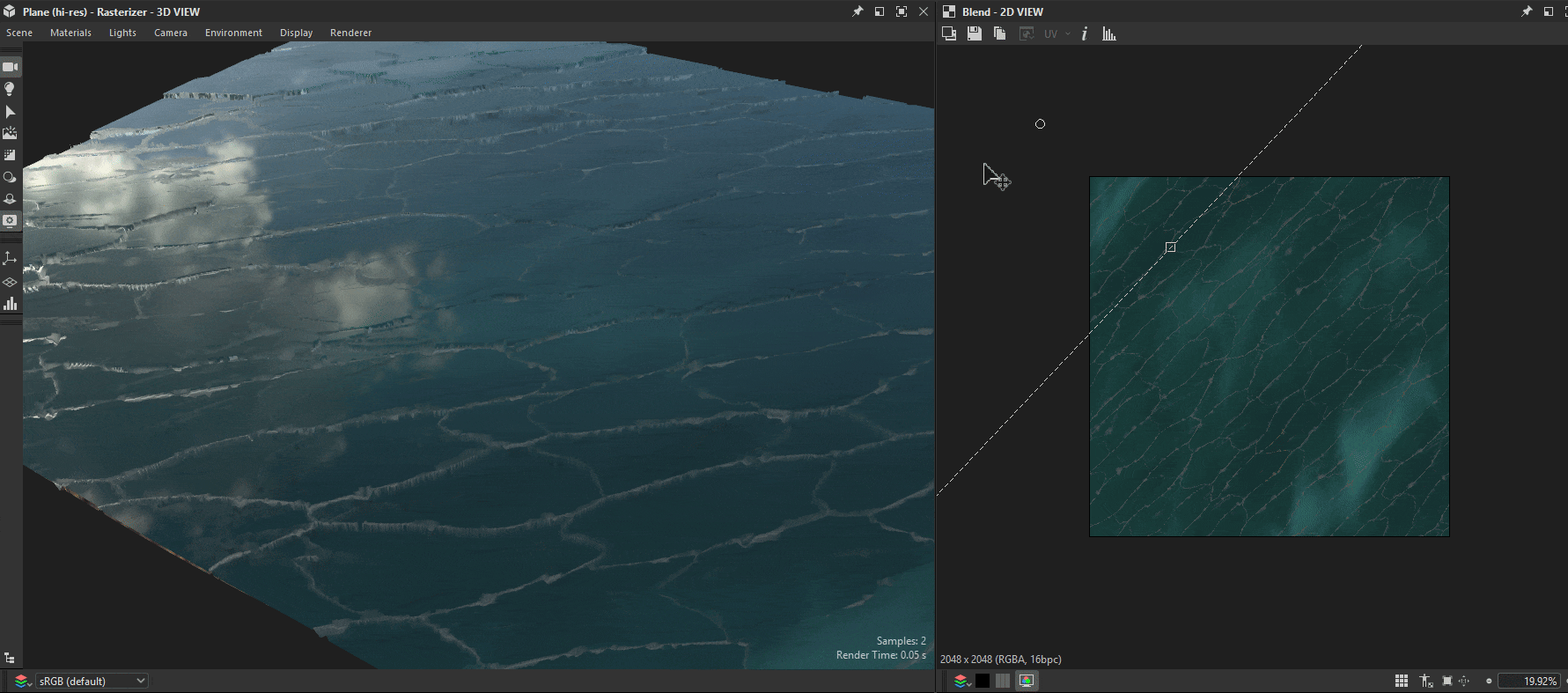Copy 2D view image to clipboard
Viewport: 1568px width, 693px height.
[x=999, y=33]
